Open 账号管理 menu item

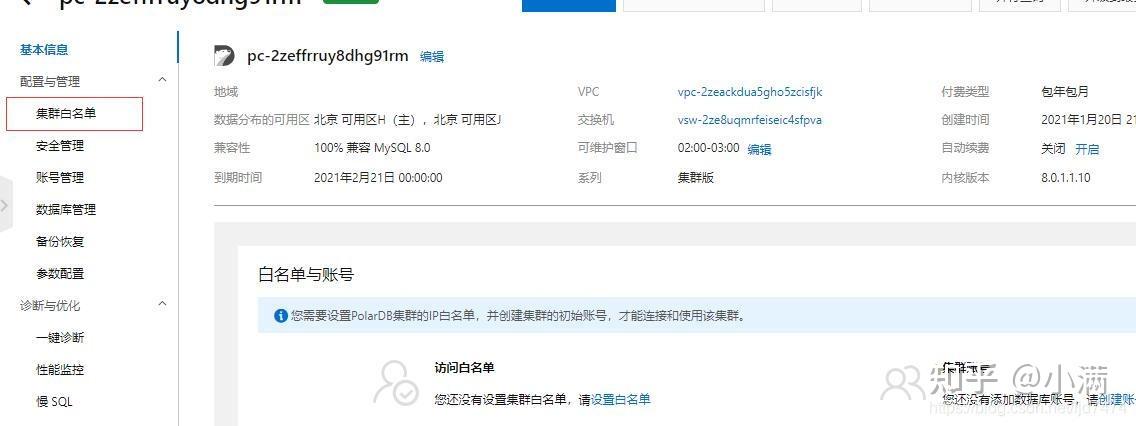point(60,178)
